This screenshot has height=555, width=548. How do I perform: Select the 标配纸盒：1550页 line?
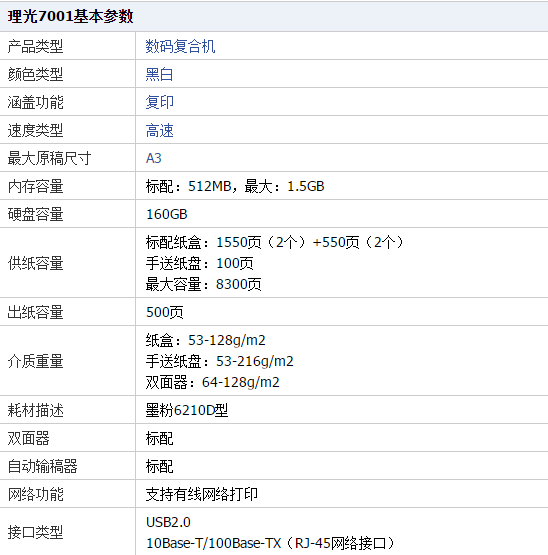[x=275, y=242]
